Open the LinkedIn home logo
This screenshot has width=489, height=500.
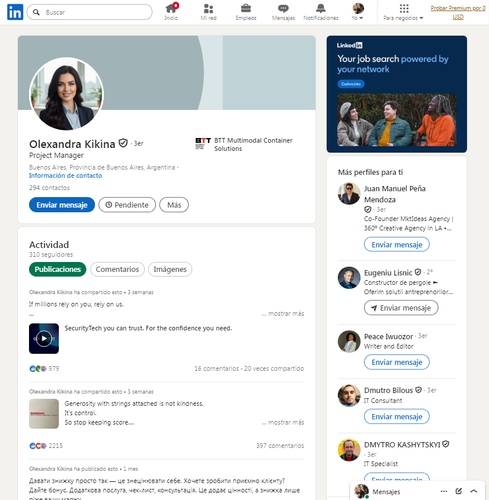pos(15,12)
